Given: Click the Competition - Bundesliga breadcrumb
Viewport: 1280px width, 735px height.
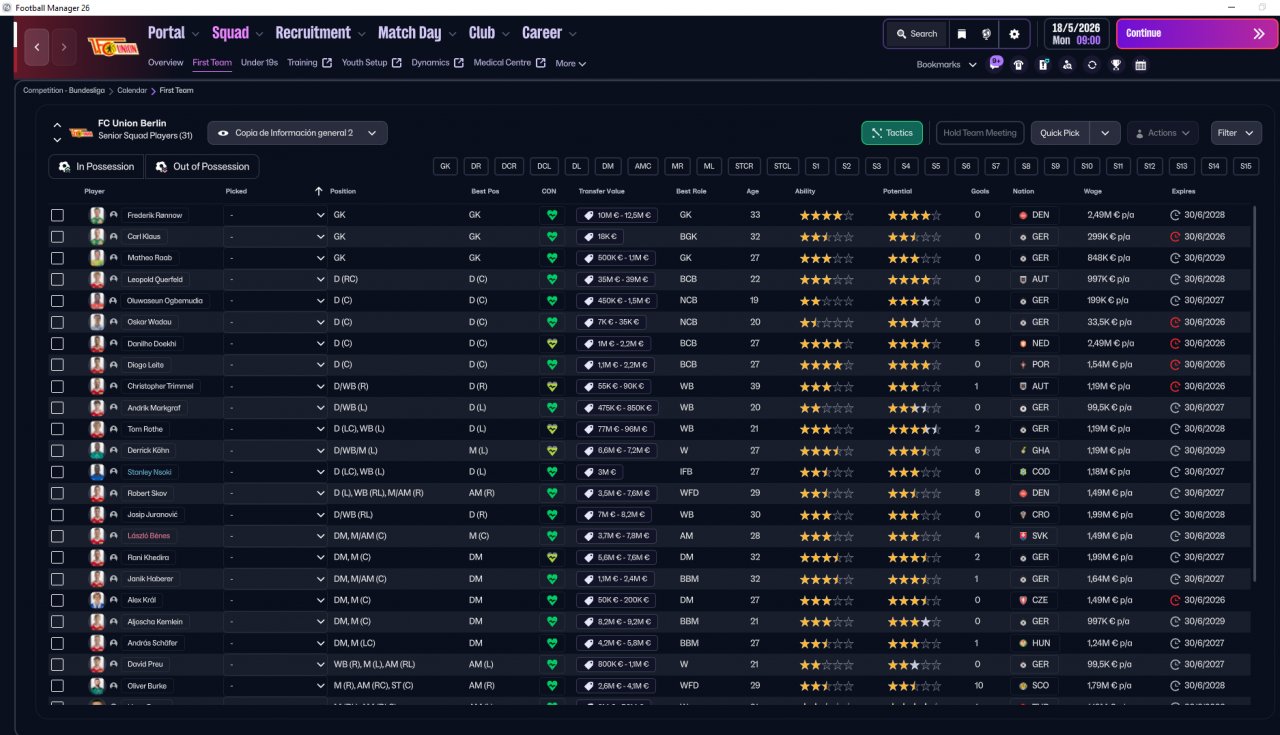Looking at the screenshot, I should coord(64,90).
